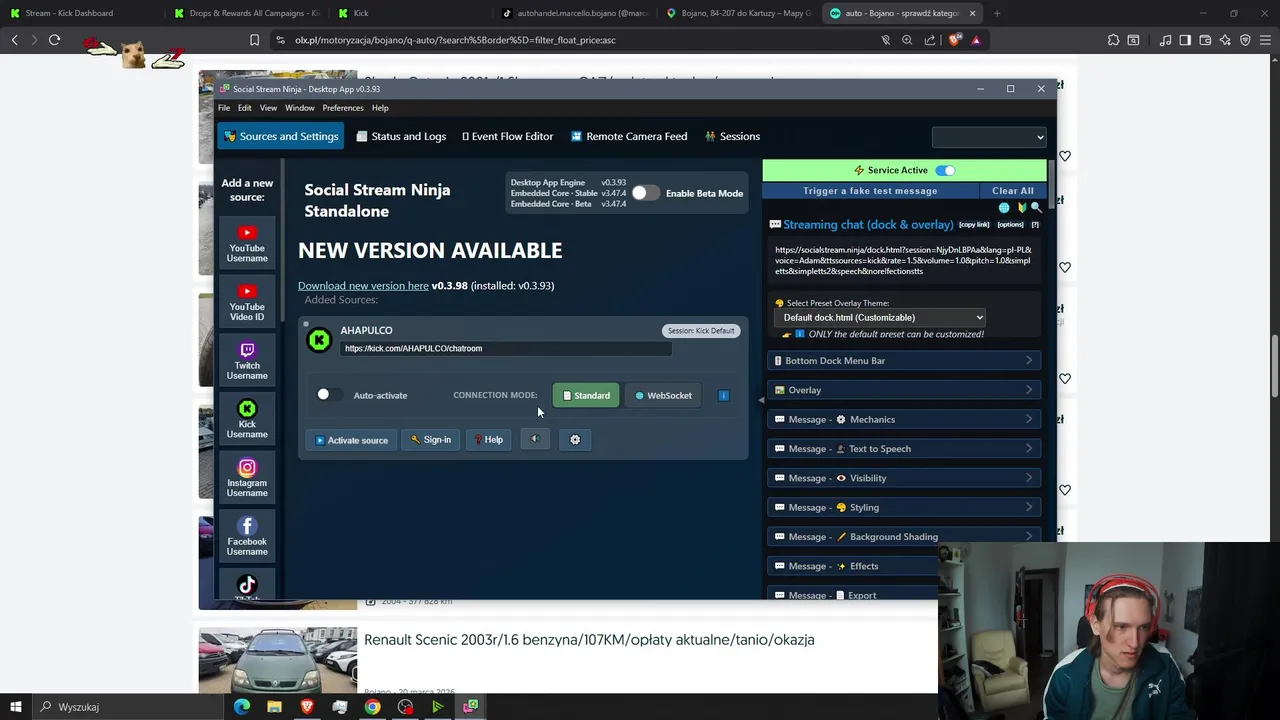
Task: Open the Preferences menu
Action: [x=343, y=108]
